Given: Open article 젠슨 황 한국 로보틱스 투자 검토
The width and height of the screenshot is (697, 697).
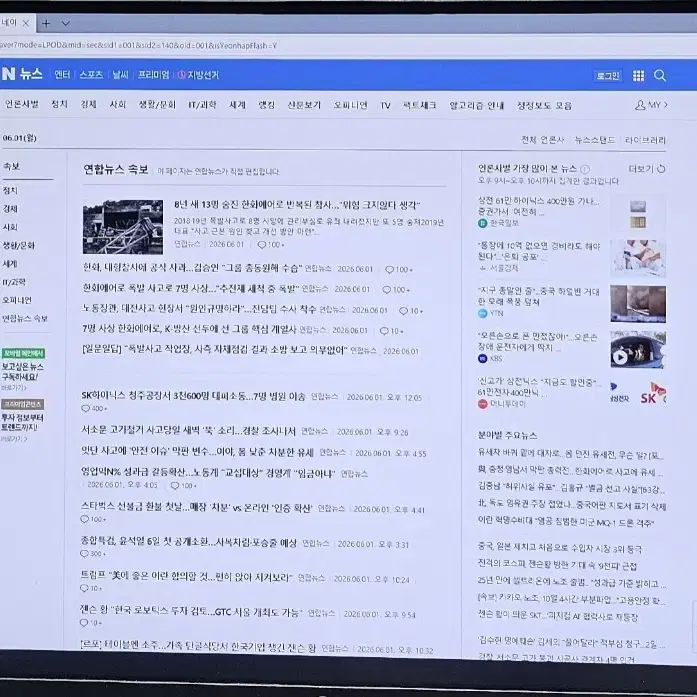Looking at the screenshot, I should tap(191, 611).
